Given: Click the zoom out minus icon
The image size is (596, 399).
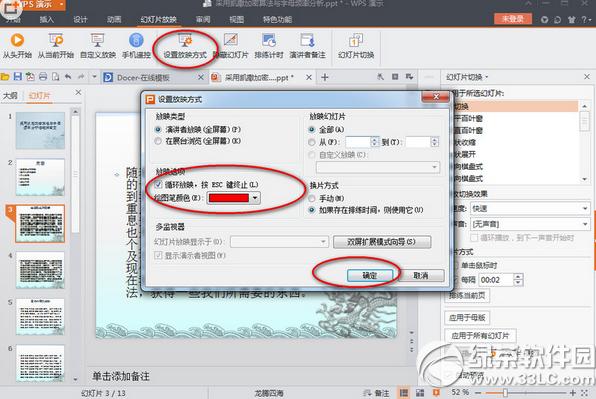Looking at the screenshot, I should pos(478,393).
